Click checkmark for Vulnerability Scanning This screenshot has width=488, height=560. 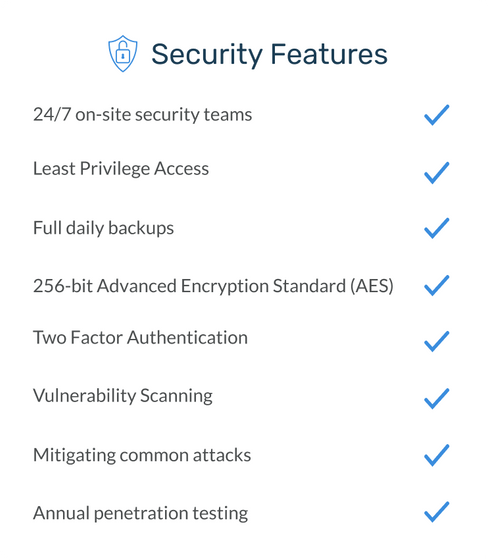(x=437, y=399)
